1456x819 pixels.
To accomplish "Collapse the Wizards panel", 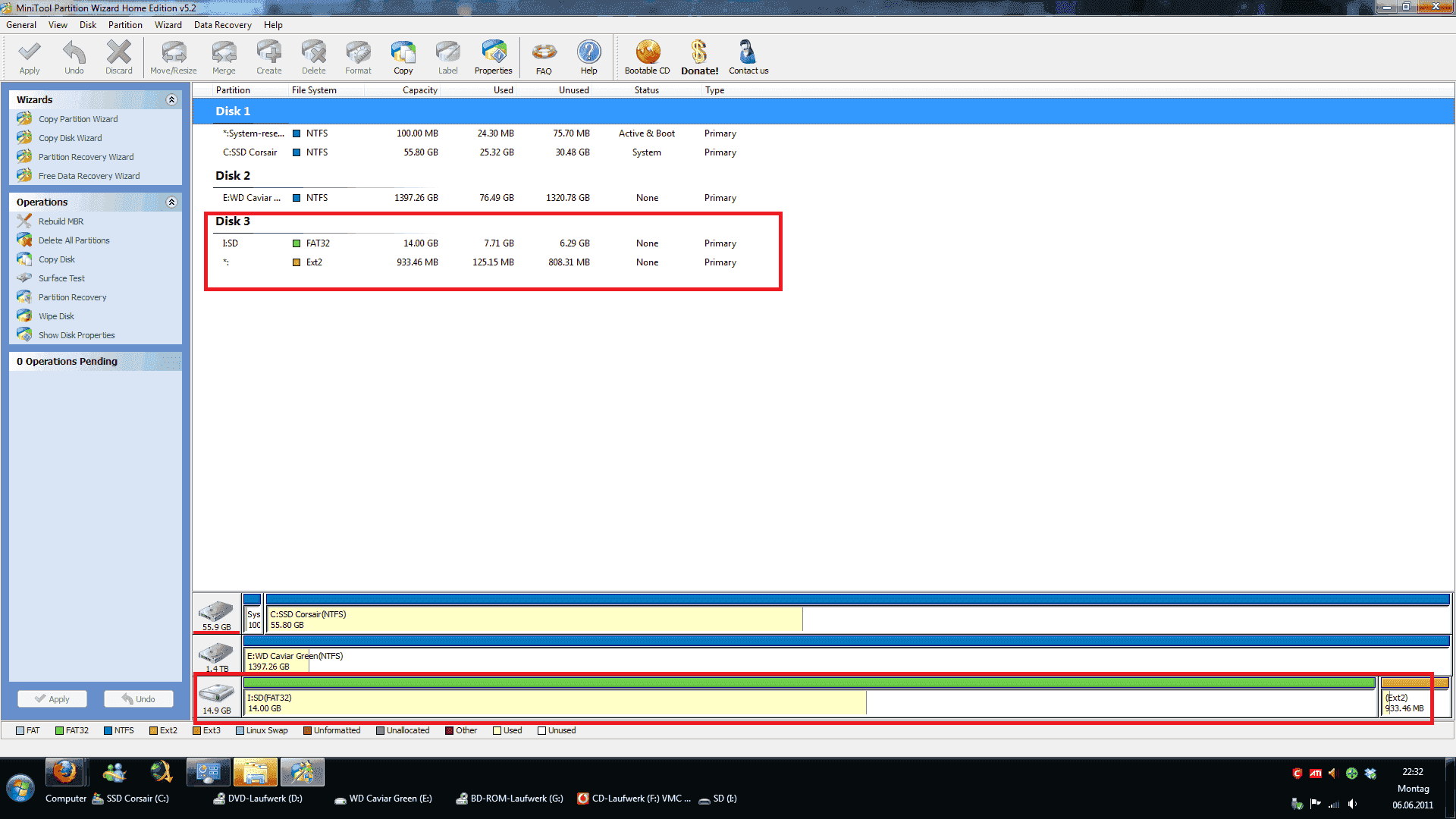I will pos(171,99).
